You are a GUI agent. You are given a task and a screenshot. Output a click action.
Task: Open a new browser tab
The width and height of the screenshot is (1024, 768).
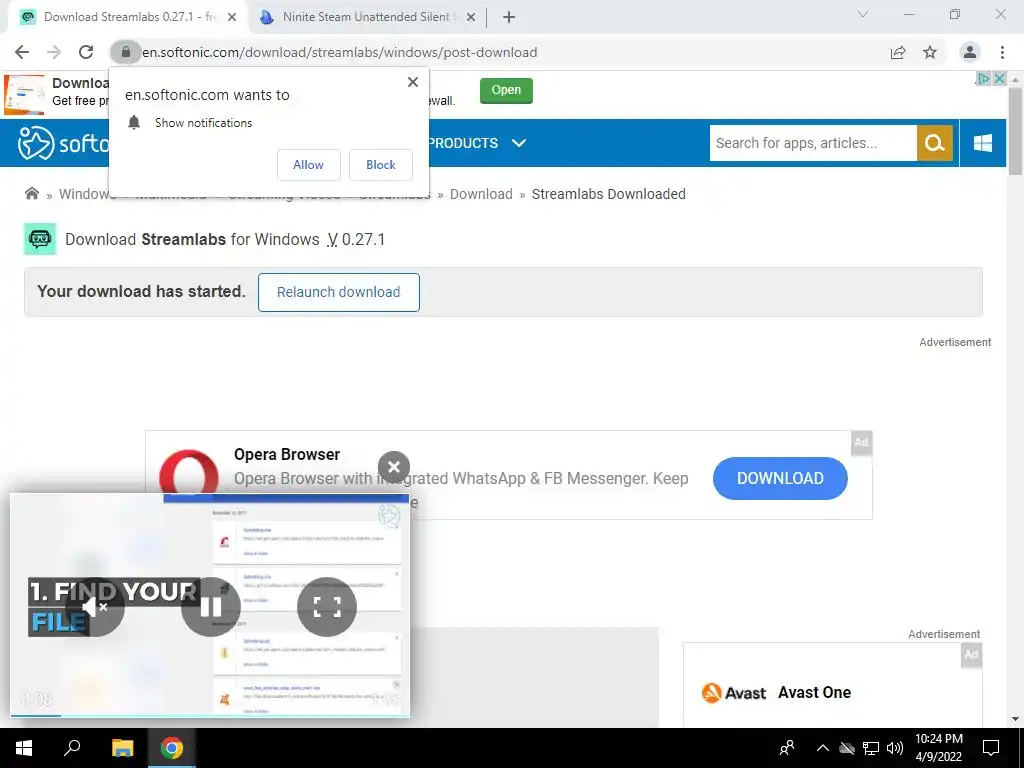click(509, 17)
